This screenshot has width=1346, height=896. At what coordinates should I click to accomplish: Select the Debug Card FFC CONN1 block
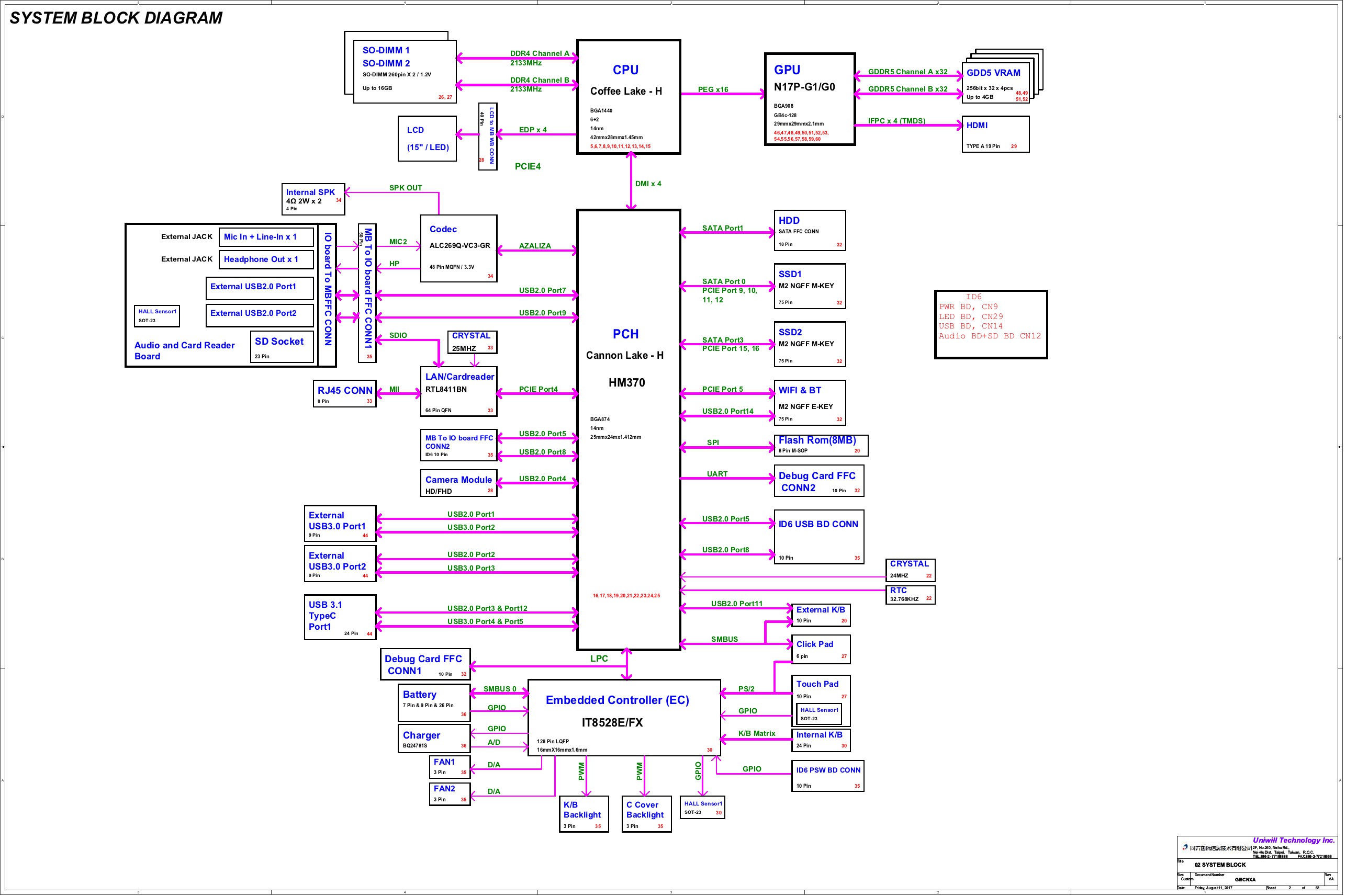pos(425,664)
